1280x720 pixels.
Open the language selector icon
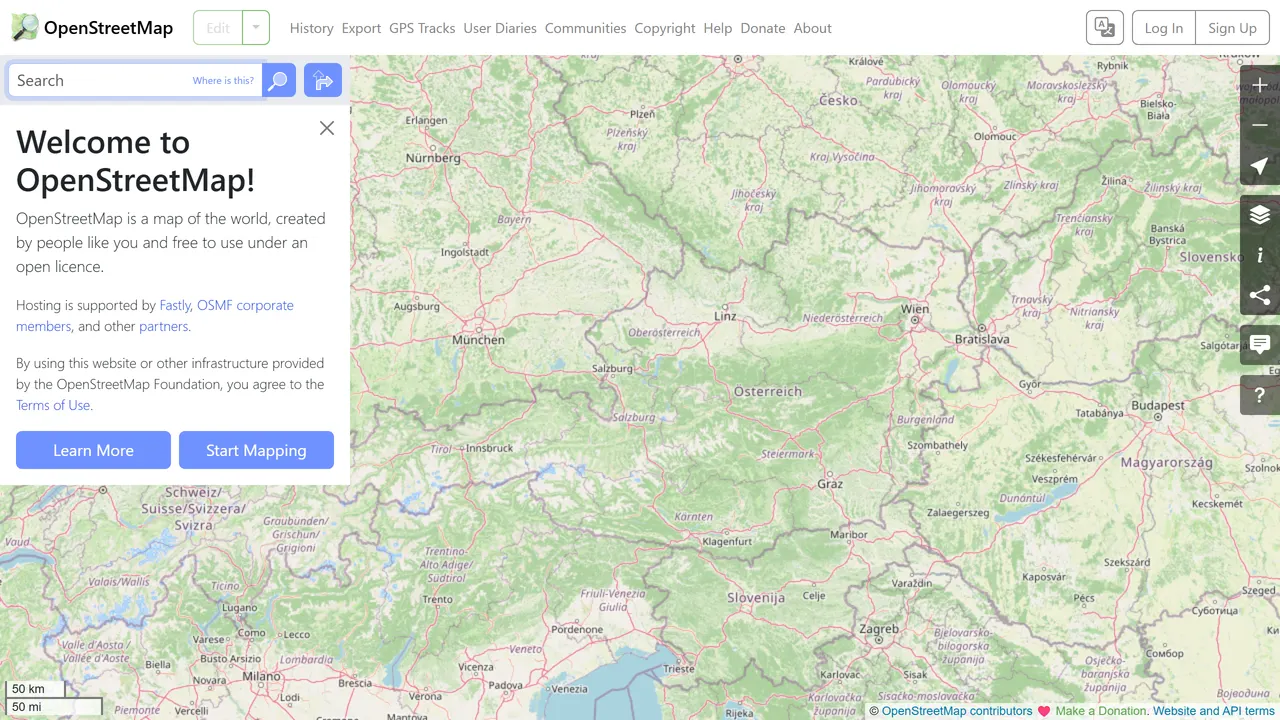[x=1105, y=28]
